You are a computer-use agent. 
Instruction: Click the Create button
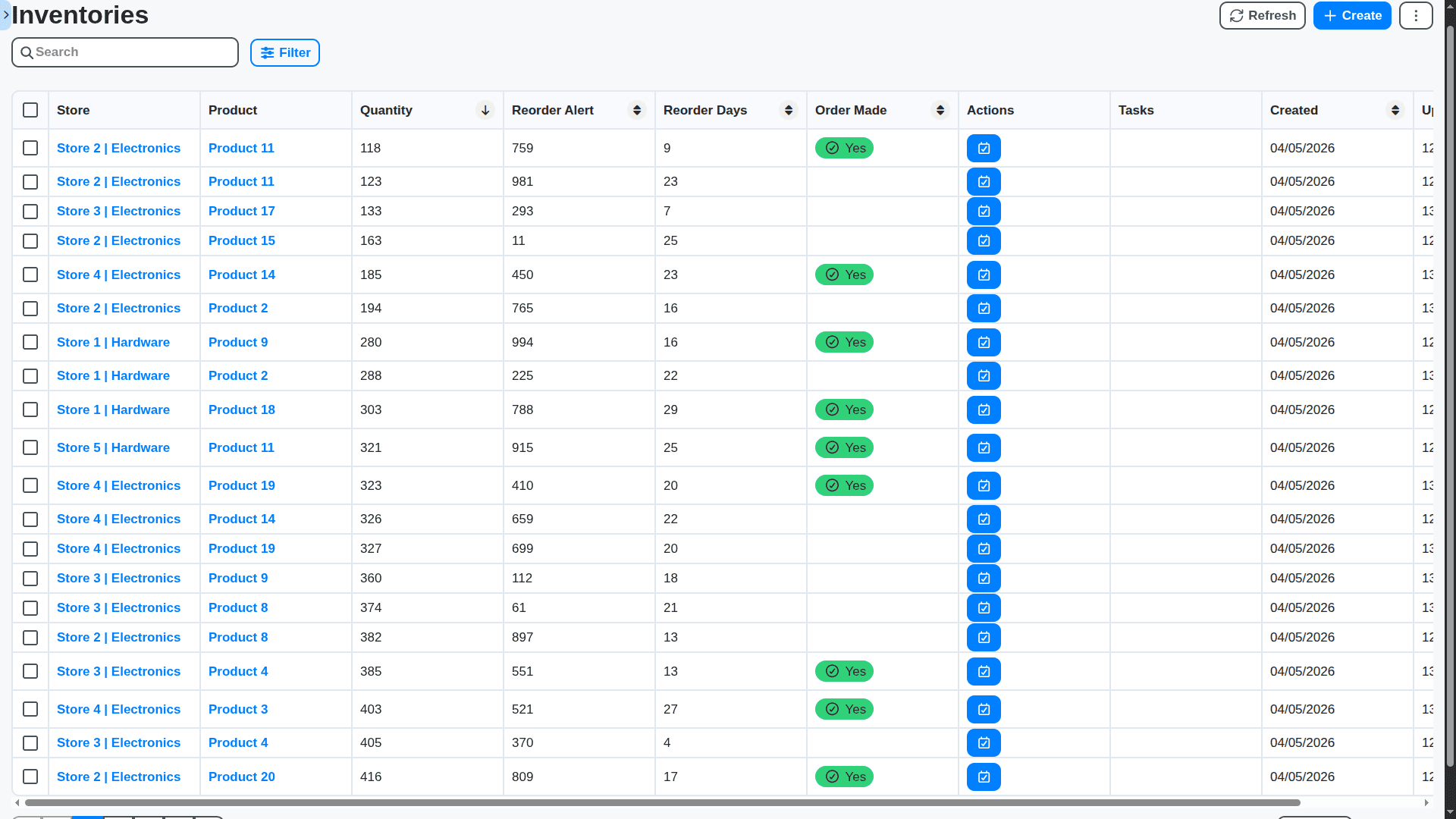click(x=1352, y=15)
